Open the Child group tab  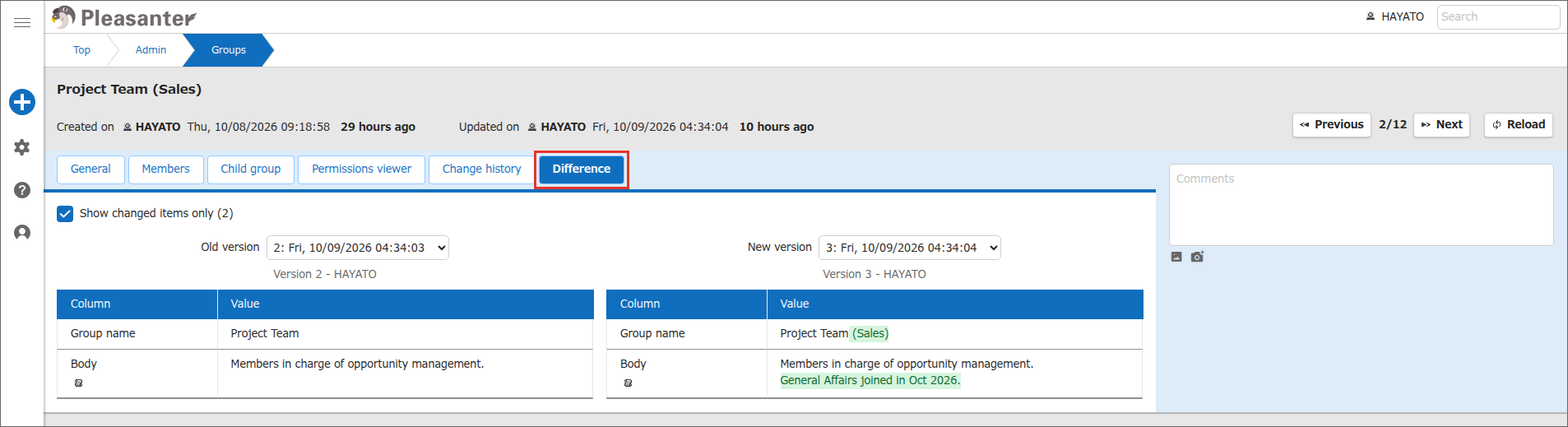(251, 169)
